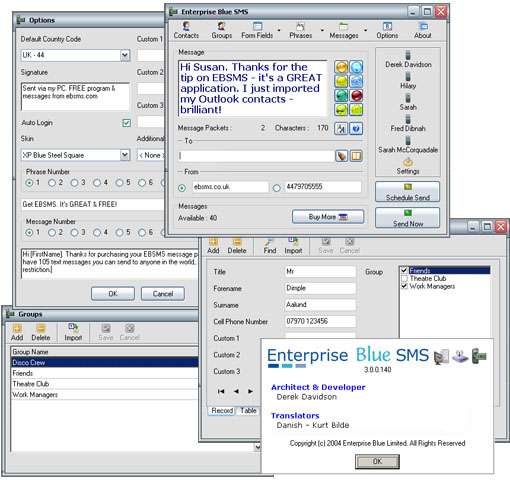This screenshot has width=510, height=480.
Task: Open the About toolbar button
Action: (x=423, y=30)
